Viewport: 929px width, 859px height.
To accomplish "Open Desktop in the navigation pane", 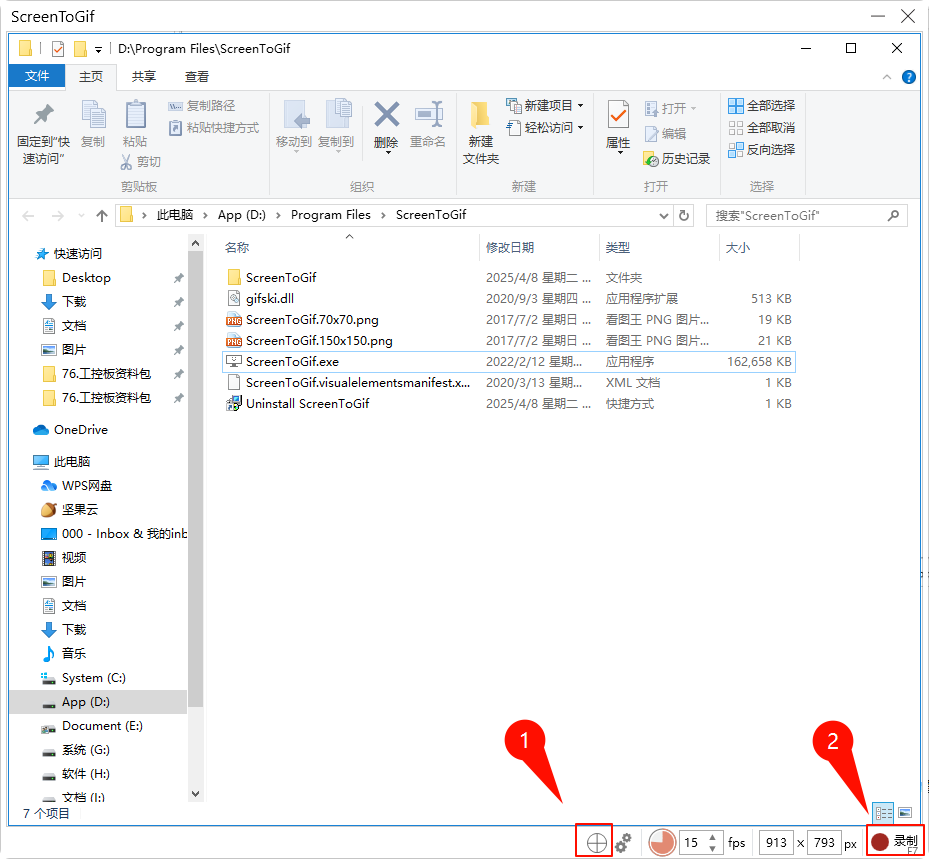I will click(77, 278).
